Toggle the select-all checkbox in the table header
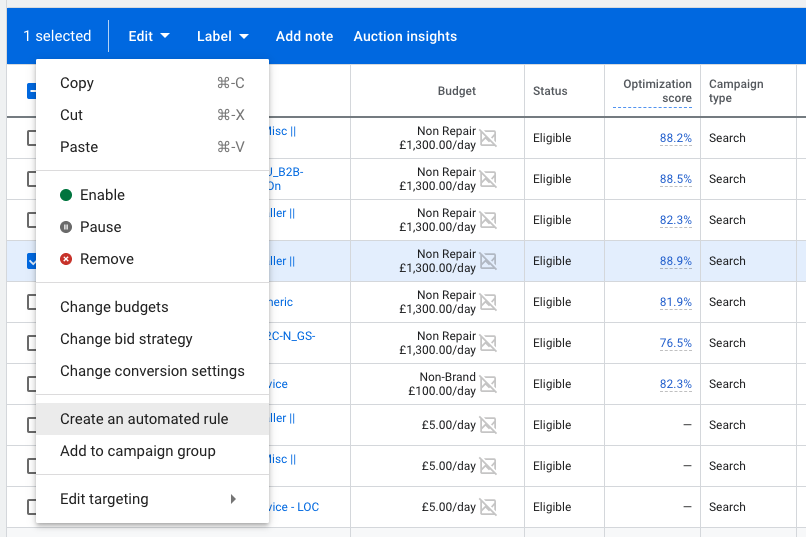Screen dimensions: 806x537 pyautogui.click(x=32, y=91)
